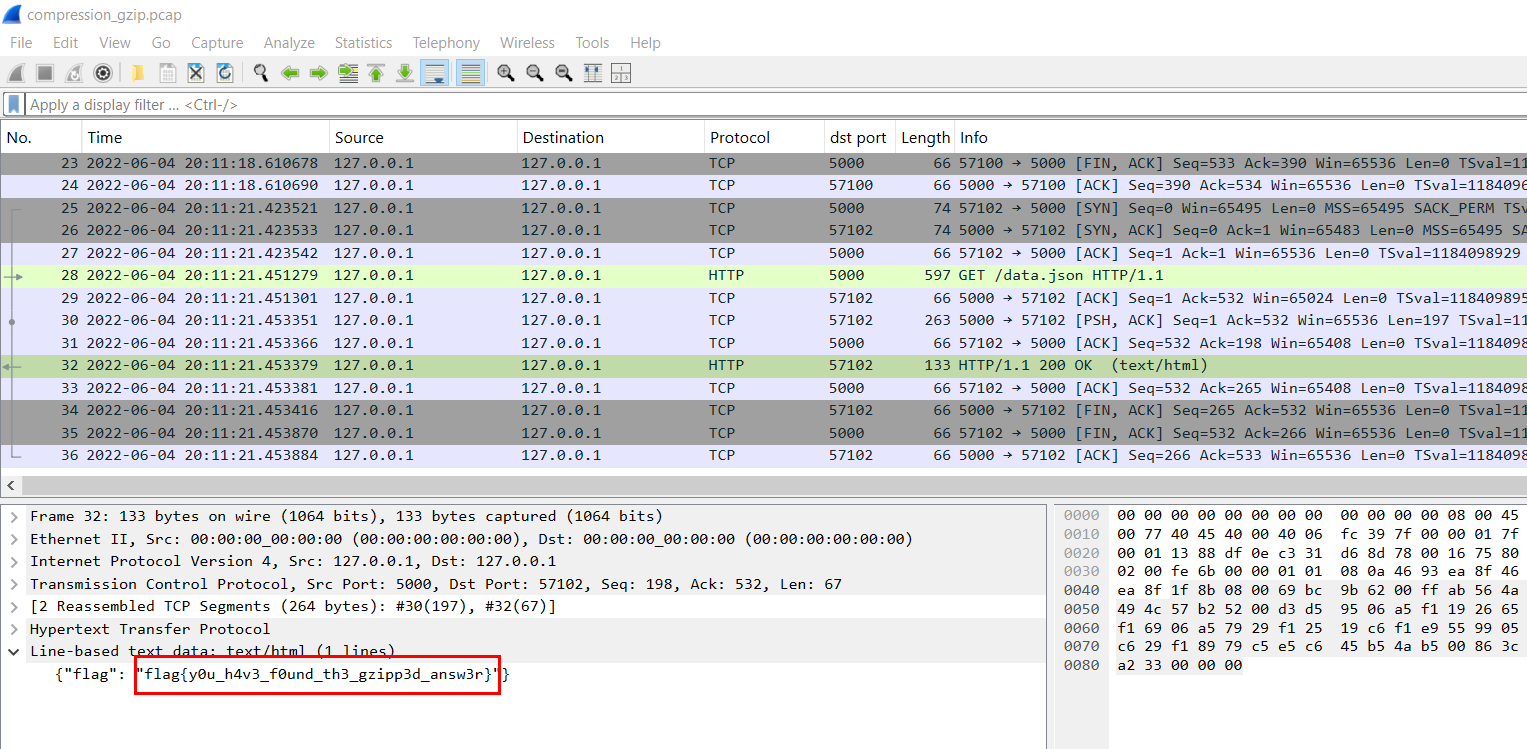Click the display filter bookmark icon
The image size is (1527, 749).
click(13, 104)
